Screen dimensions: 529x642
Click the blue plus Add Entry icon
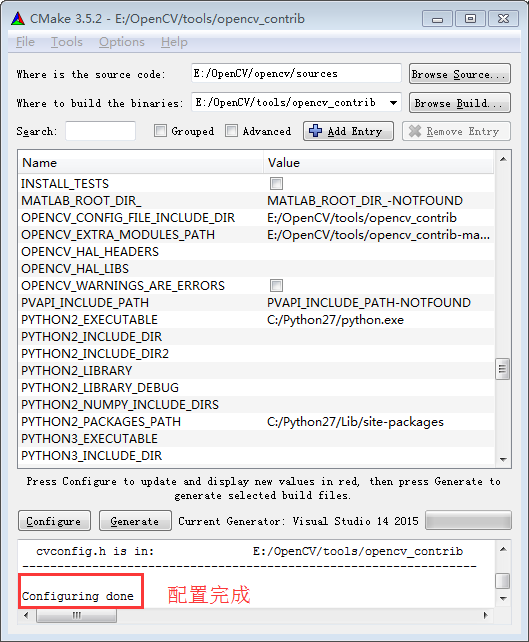pyautogui.click(x=315, y=131)
